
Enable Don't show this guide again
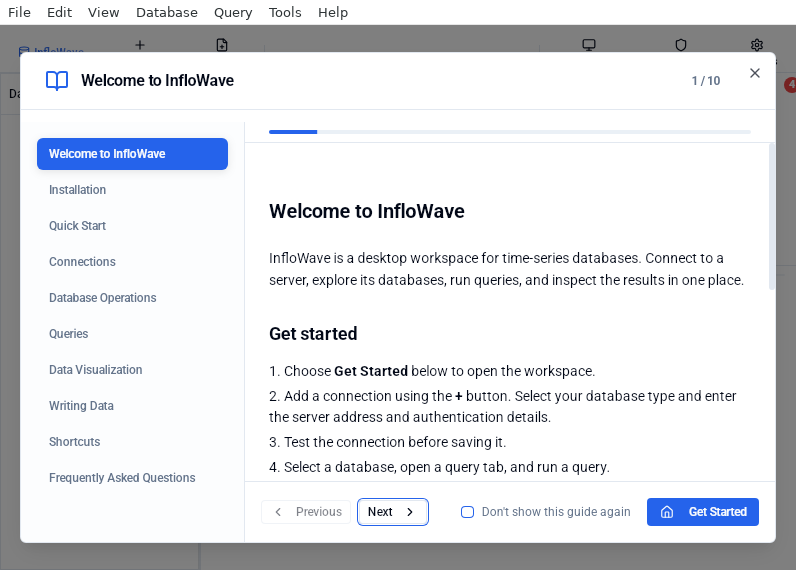(x=467, y=512)
